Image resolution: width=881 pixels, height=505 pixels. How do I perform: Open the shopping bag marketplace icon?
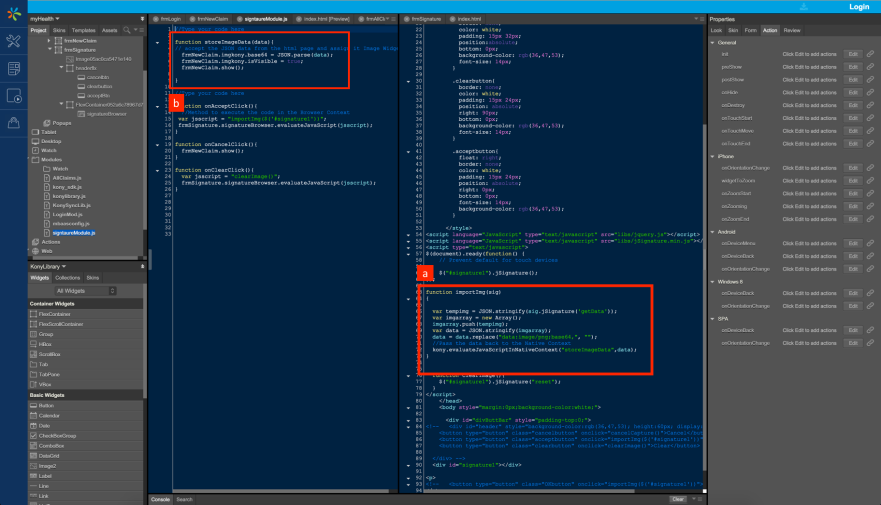(x=13, y=123)
